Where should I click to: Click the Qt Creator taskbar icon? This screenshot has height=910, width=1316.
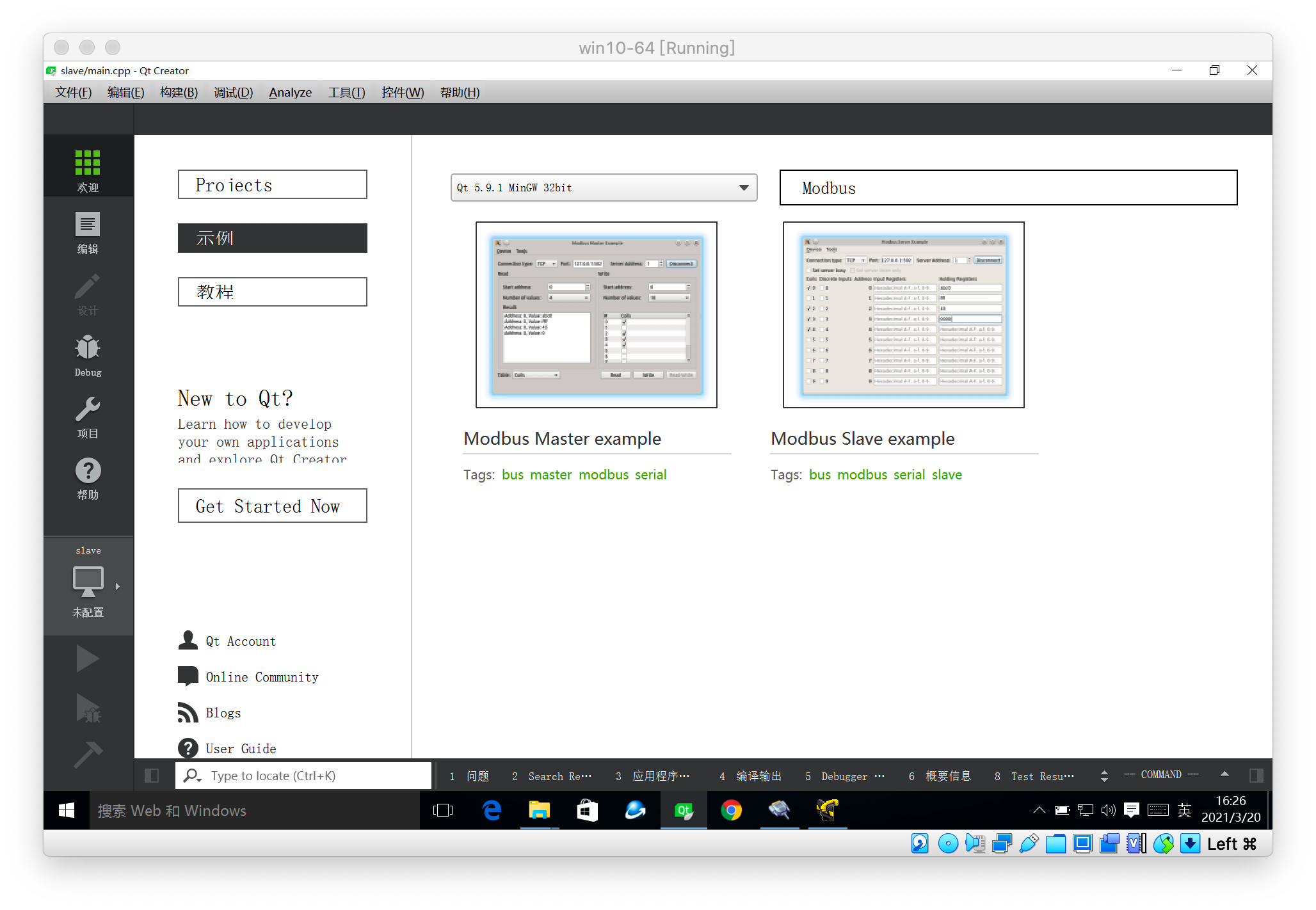point(684,811)
